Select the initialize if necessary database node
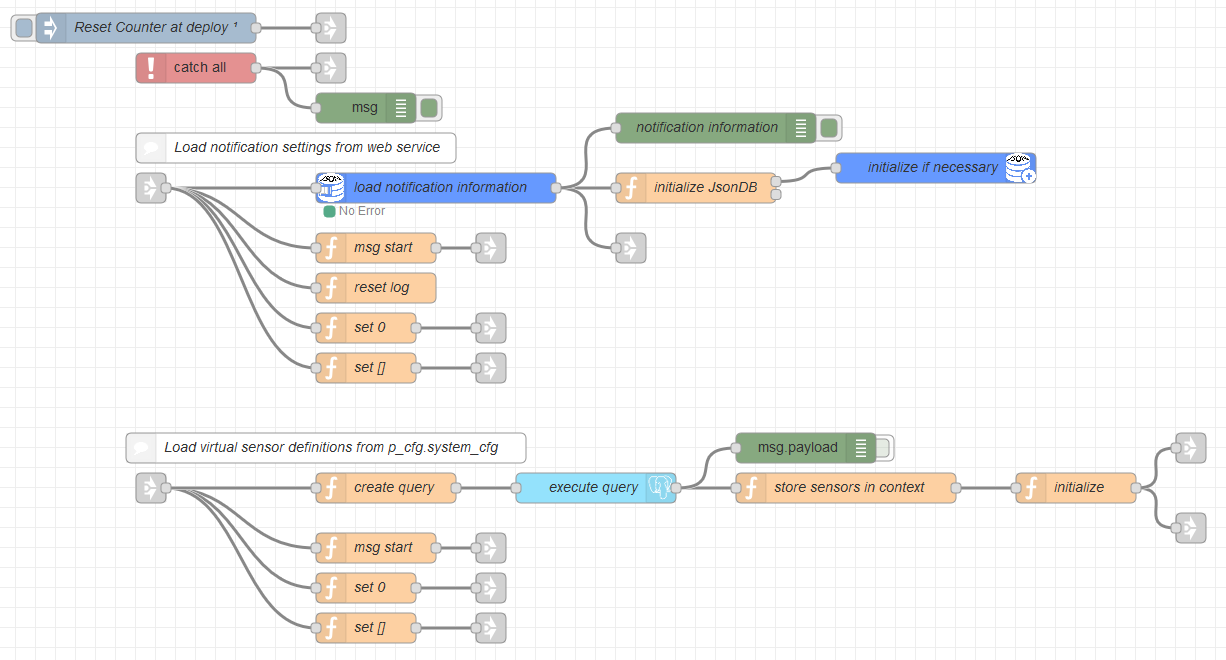Screen dimensions: 1226x660 click(932, 168)
